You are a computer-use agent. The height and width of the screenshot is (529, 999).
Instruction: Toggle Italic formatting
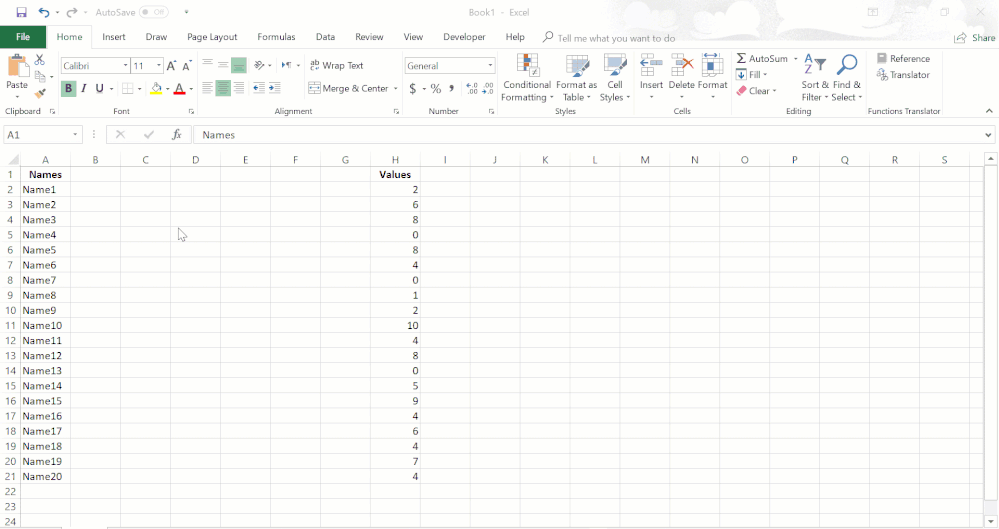tap(83, 88)
